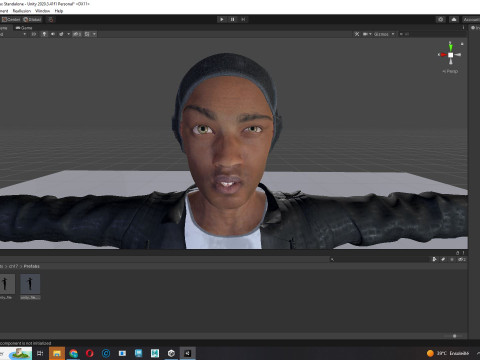This screenshot has height=360, width=480.
Task: Toggle the Project panel lock icon
Action: pyautogui.click(x=457, y=253)
